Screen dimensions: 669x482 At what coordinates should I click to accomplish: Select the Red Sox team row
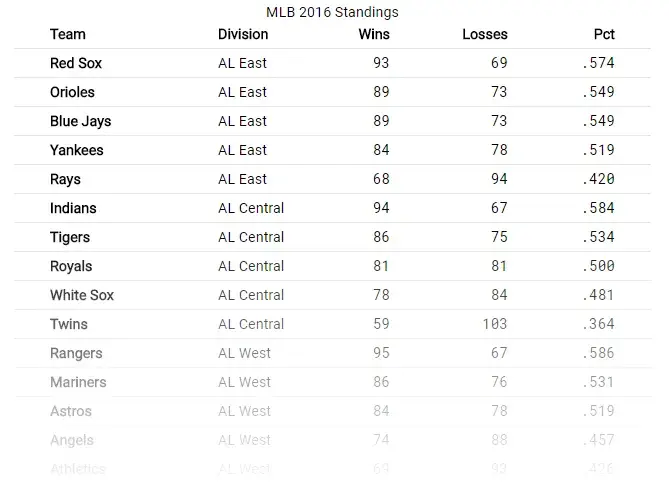76,63
